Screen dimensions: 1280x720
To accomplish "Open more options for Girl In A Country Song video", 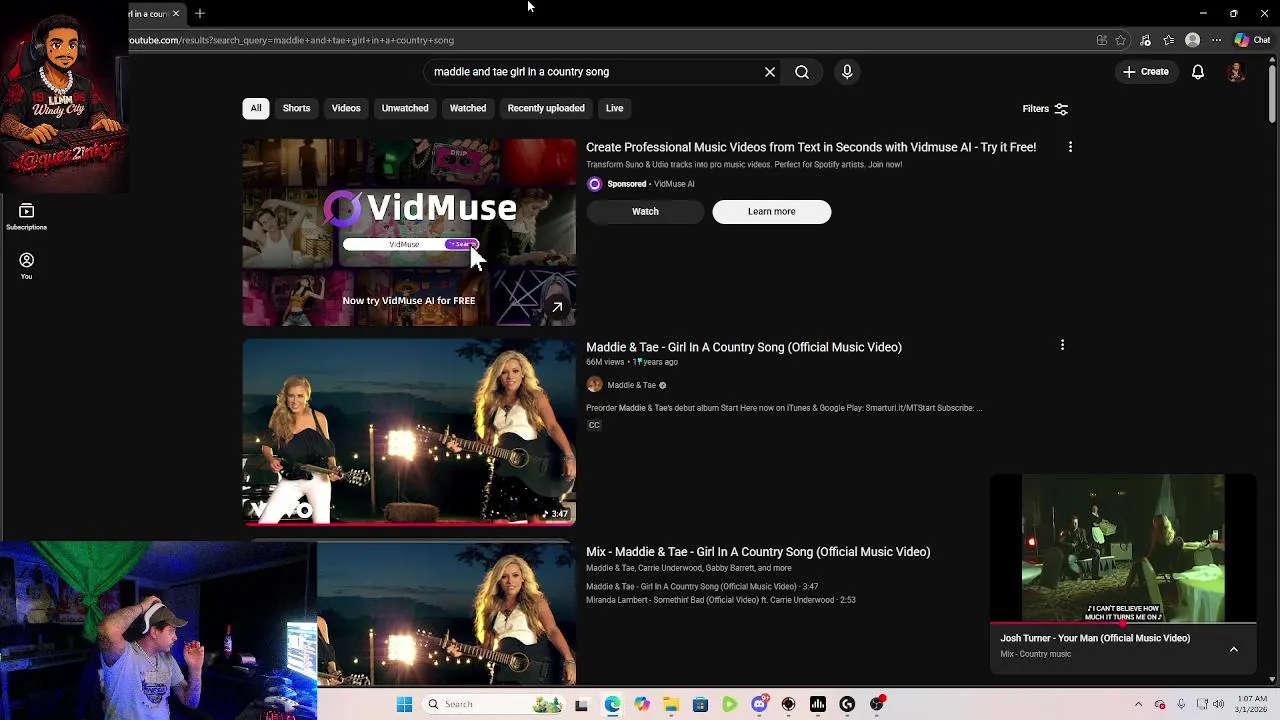I will (1062, 345).
